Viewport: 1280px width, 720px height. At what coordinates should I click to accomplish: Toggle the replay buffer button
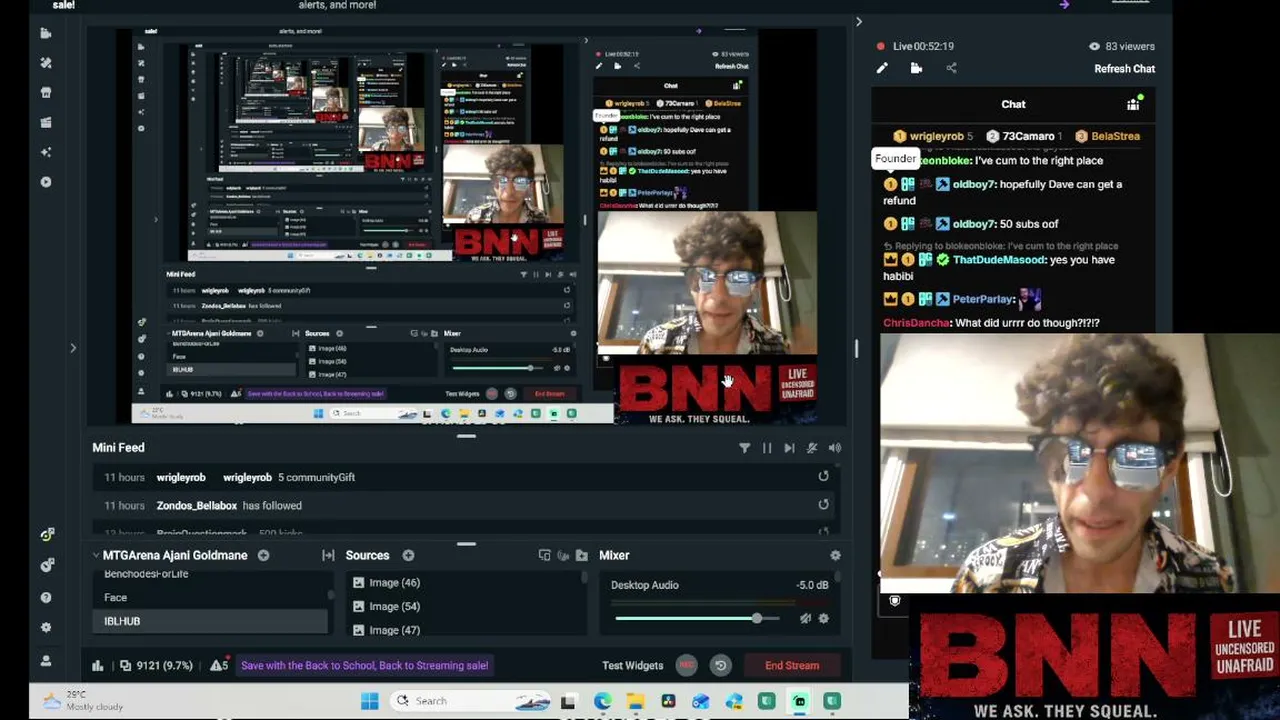point(720,665)
